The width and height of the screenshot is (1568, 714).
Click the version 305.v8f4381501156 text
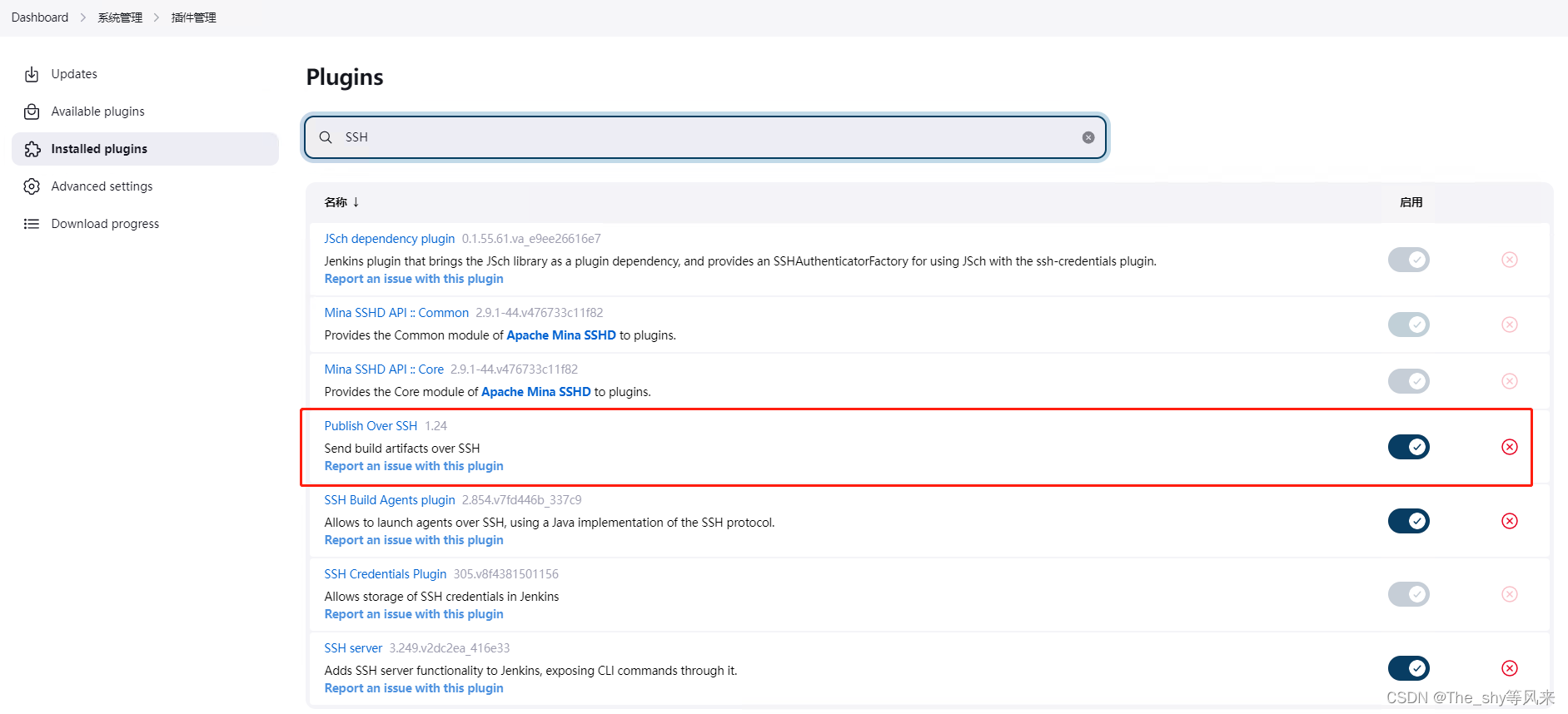click(x=506, y=574)
